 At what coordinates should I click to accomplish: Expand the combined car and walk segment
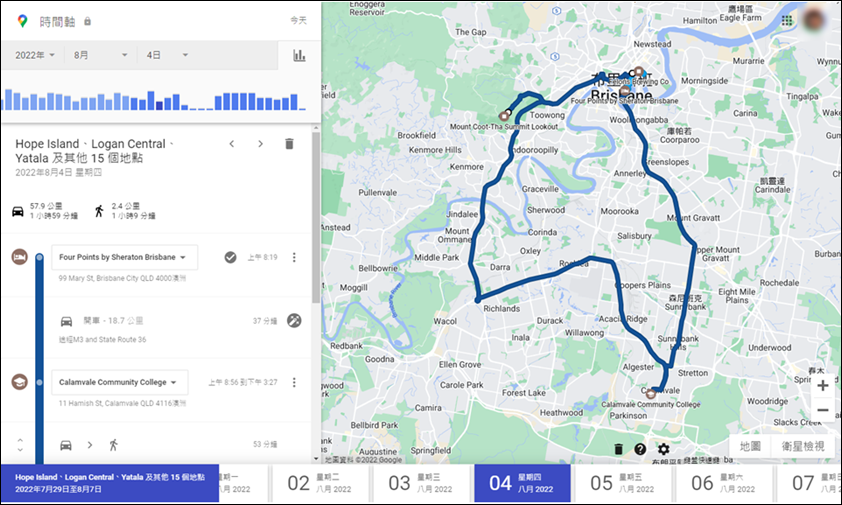coord(20,445)
